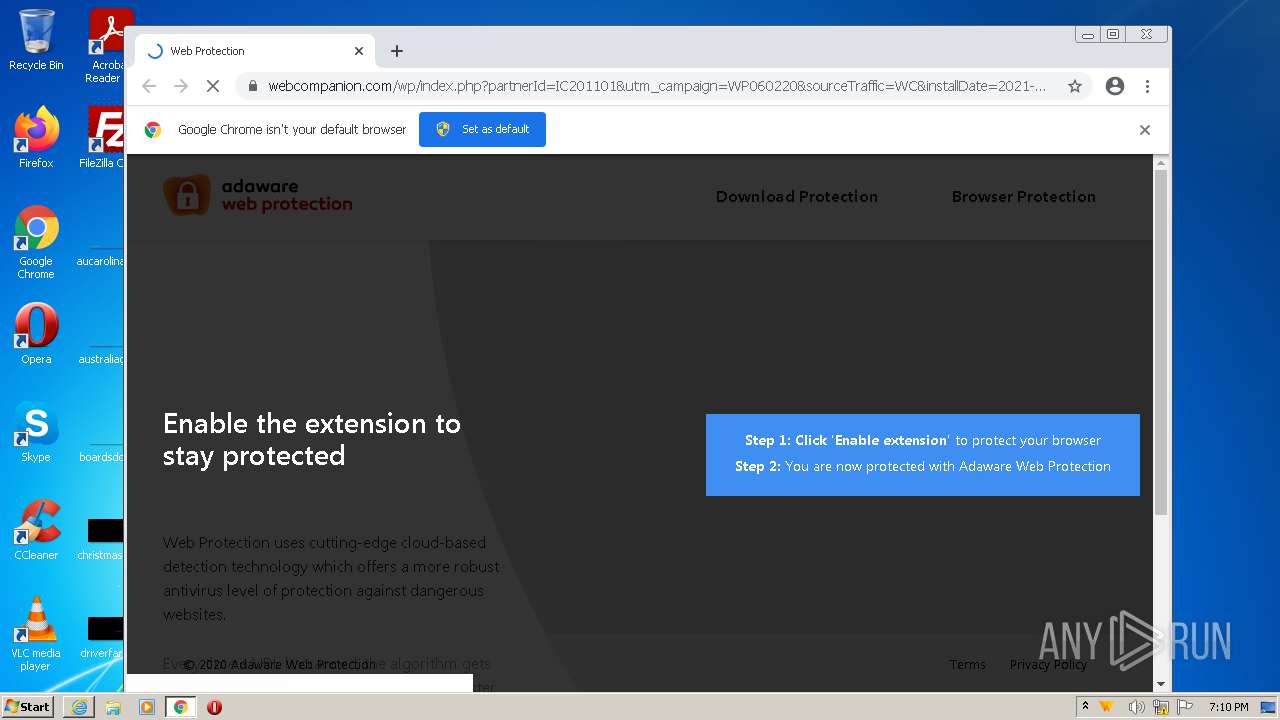Image resolution: width=1280 pixels, height=720 pixels.
Task: Open VLC media player shortcut
Action: tap(36, 634)
